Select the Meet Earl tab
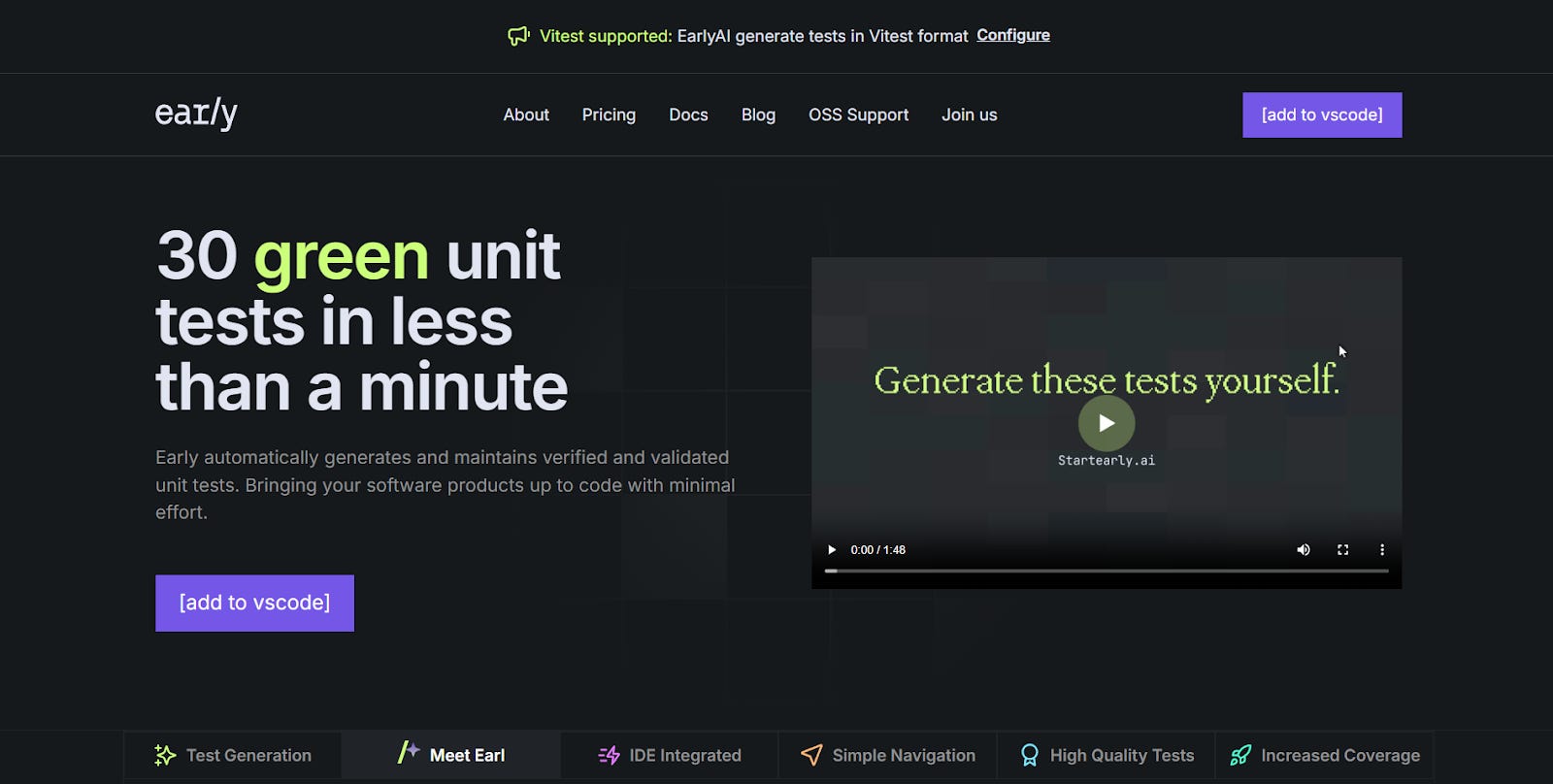Image resolution: width=1553 pixels, height=784 pixels. (451, 755)
